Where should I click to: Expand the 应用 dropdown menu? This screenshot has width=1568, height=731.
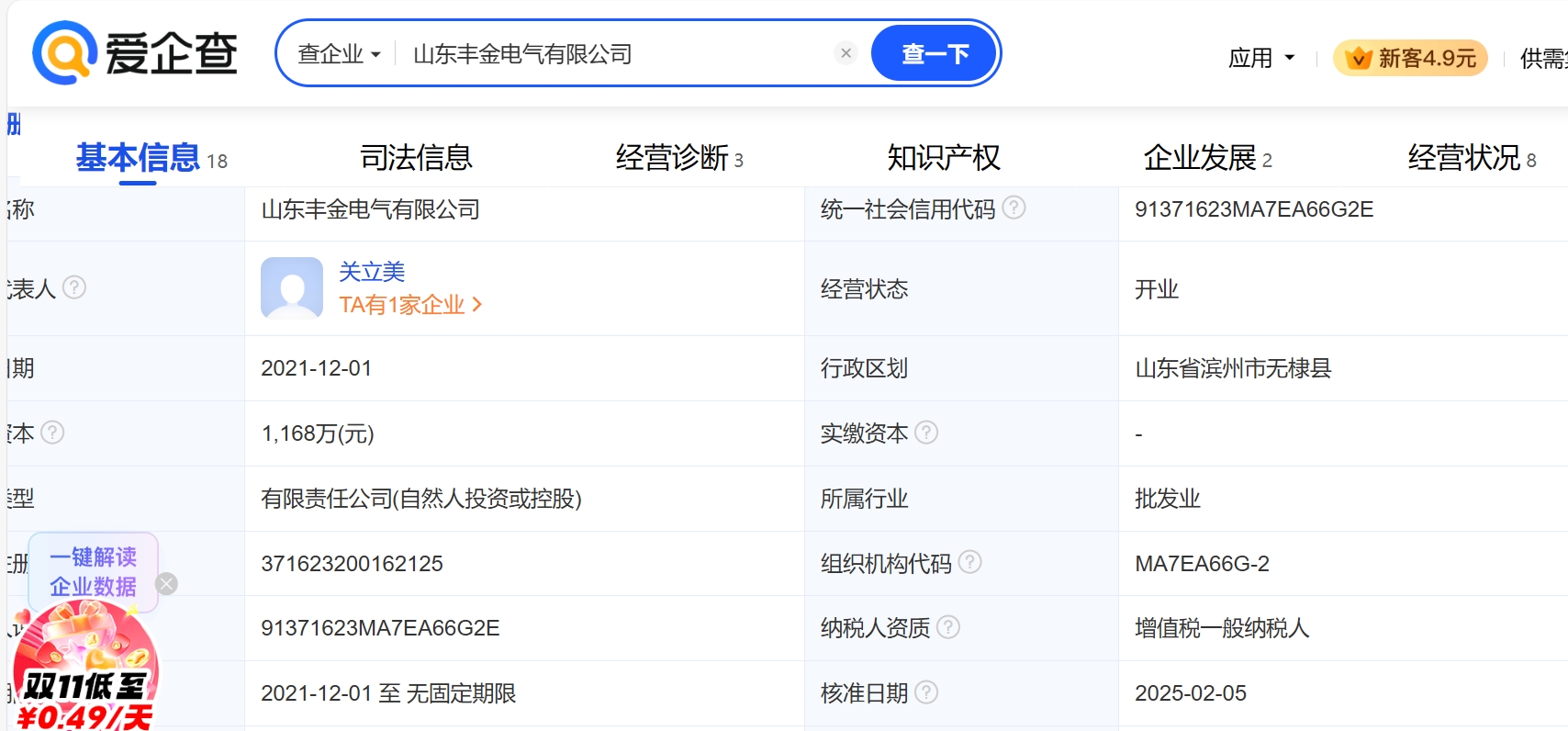1261,58
